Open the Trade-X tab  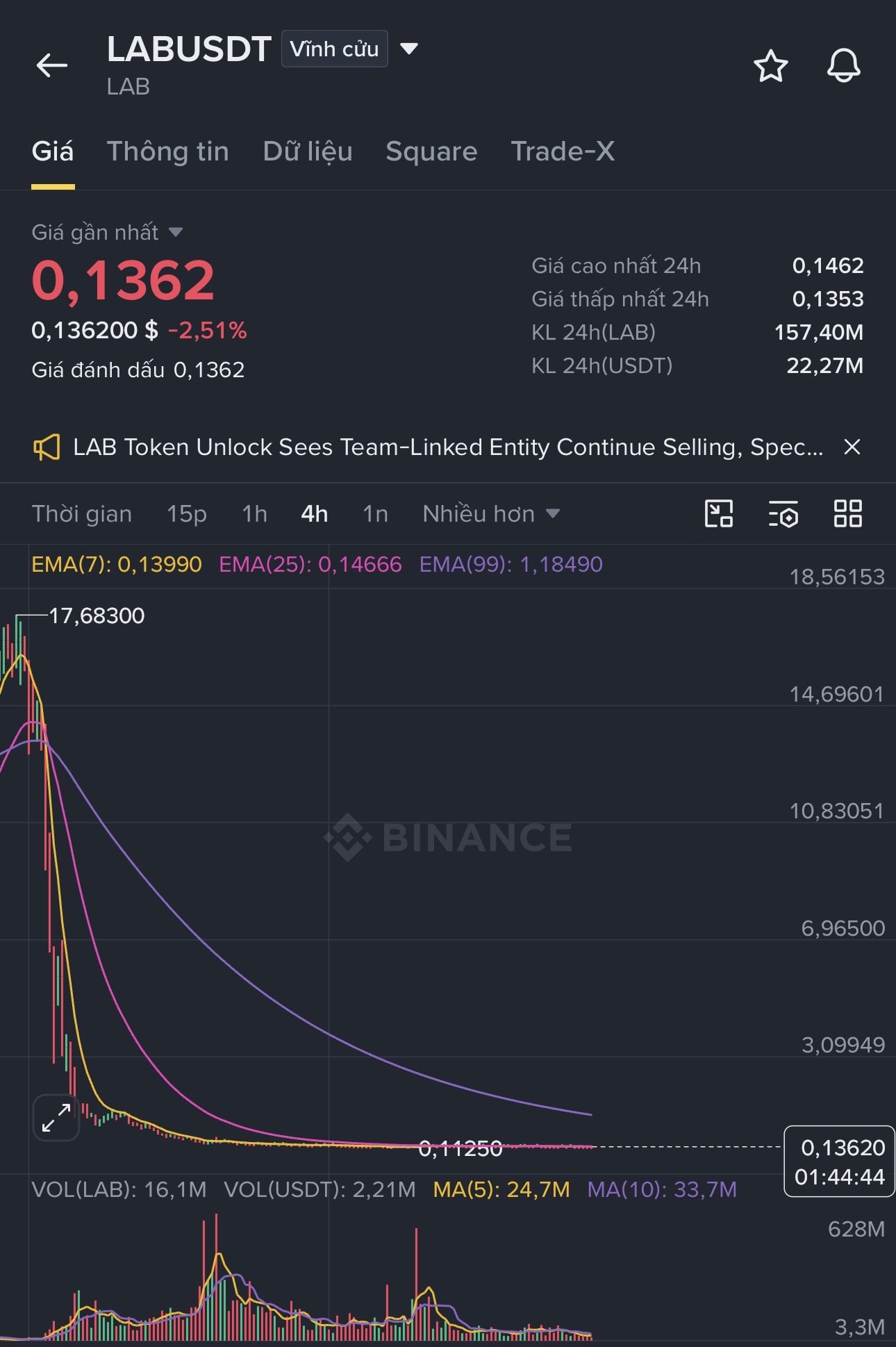(563, 151)
